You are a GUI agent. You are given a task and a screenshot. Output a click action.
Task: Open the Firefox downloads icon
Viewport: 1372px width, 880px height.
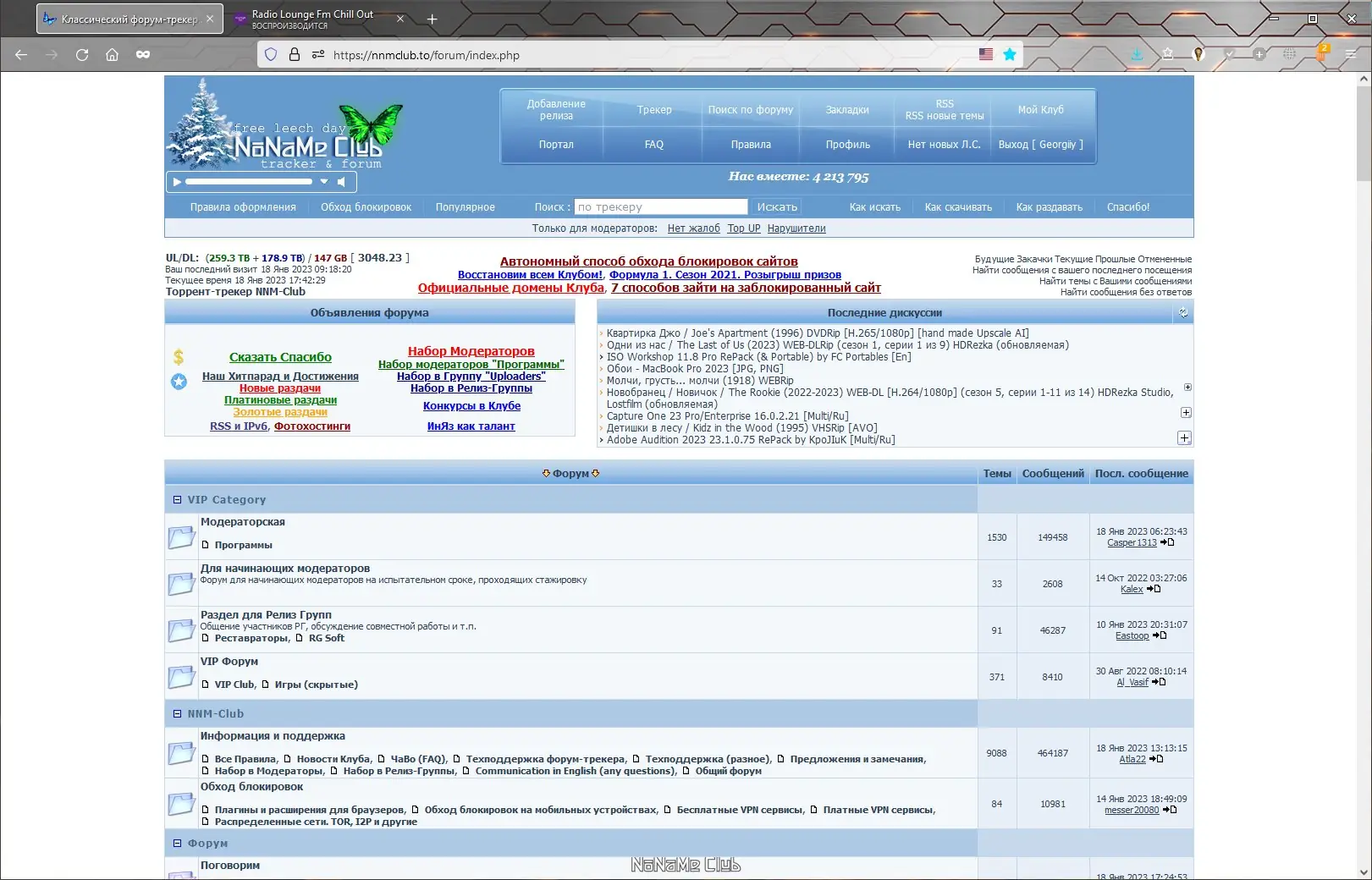point(1137,54)
